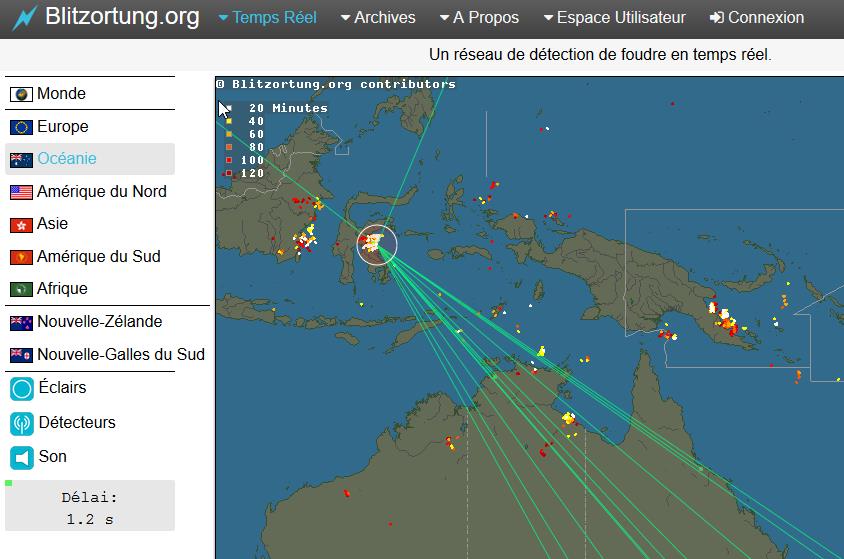Expand the Archives dropdown menu
Screen dimensions: 844x559
(x=378, y=18)
